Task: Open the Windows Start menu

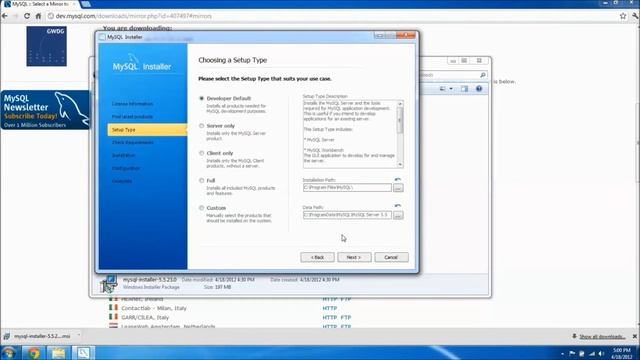Action: coord(8,353)
